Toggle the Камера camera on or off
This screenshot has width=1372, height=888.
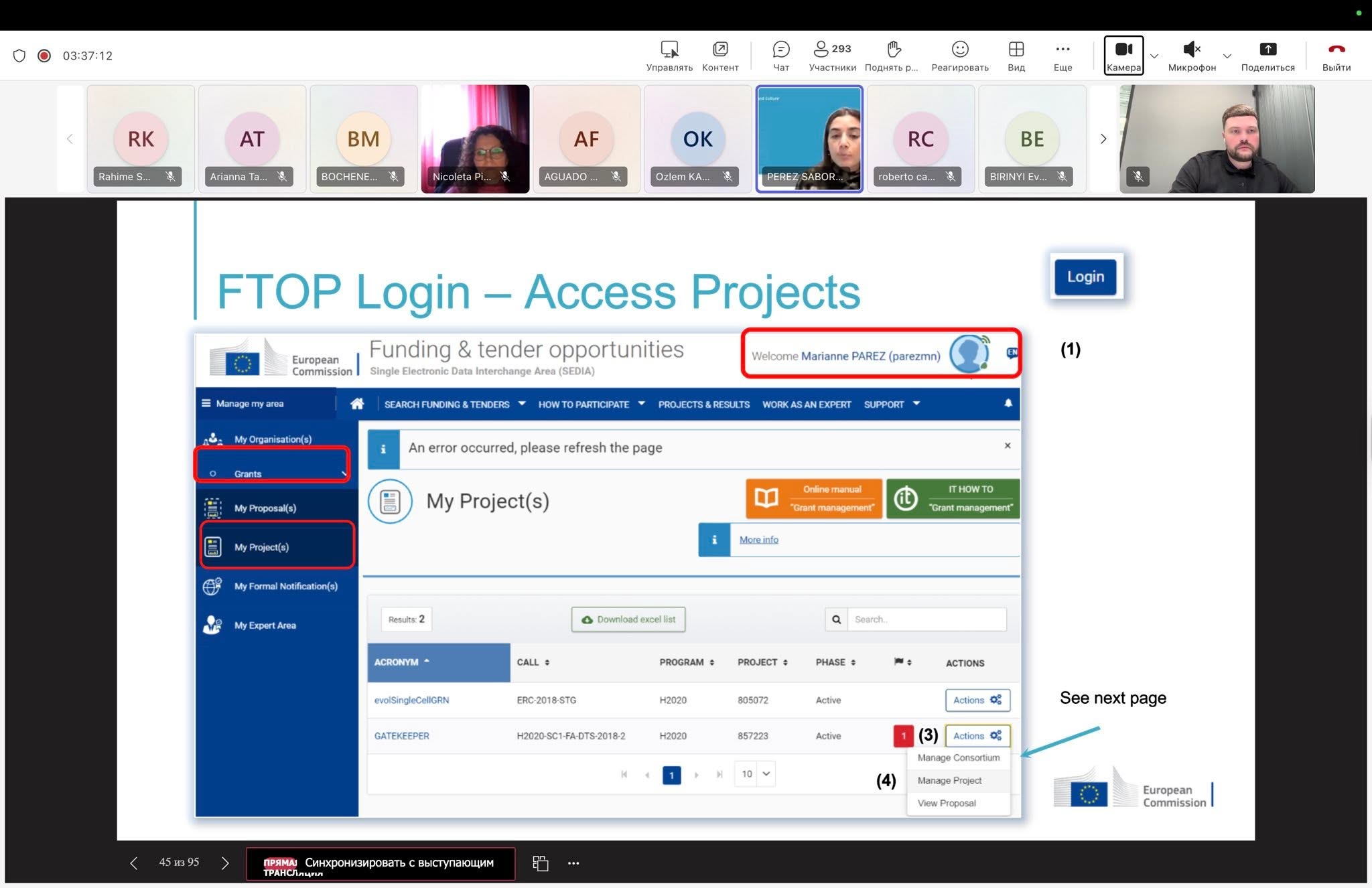coord(1123,56)
